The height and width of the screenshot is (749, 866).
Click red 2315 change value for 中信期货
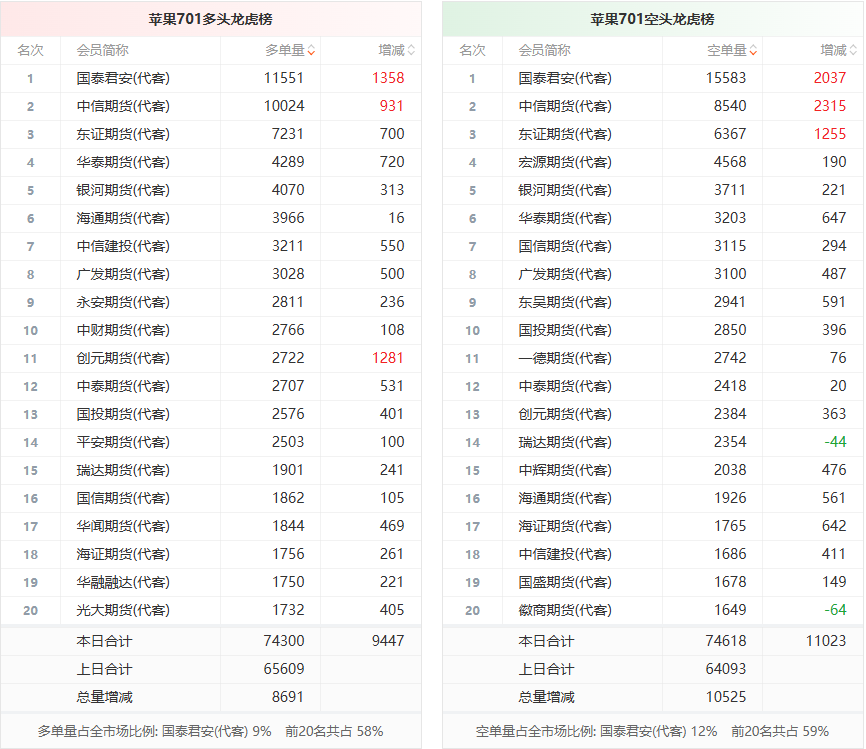[x=830, y=106]
